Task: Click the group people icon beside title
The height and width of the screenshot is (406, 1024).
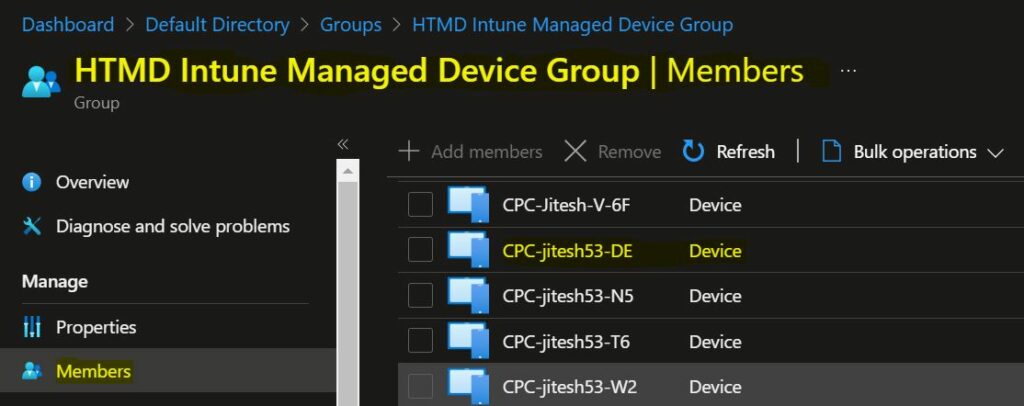Action: (x=40, y=82)
